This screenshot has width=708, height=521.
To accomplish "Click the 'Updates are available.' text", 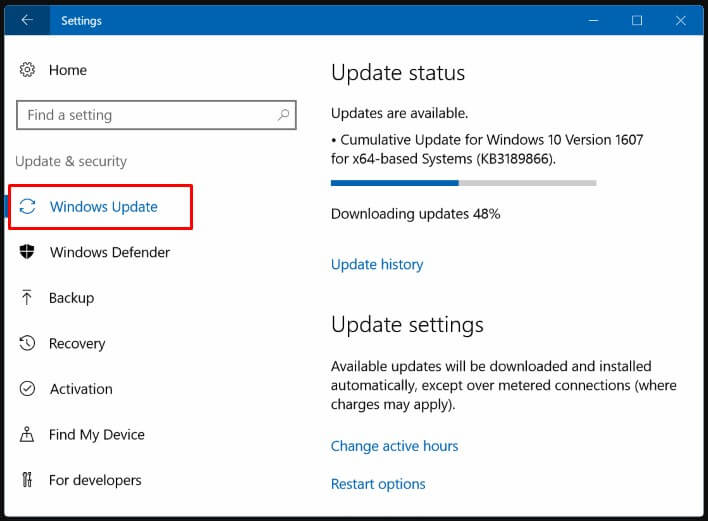I will [399, 113].
